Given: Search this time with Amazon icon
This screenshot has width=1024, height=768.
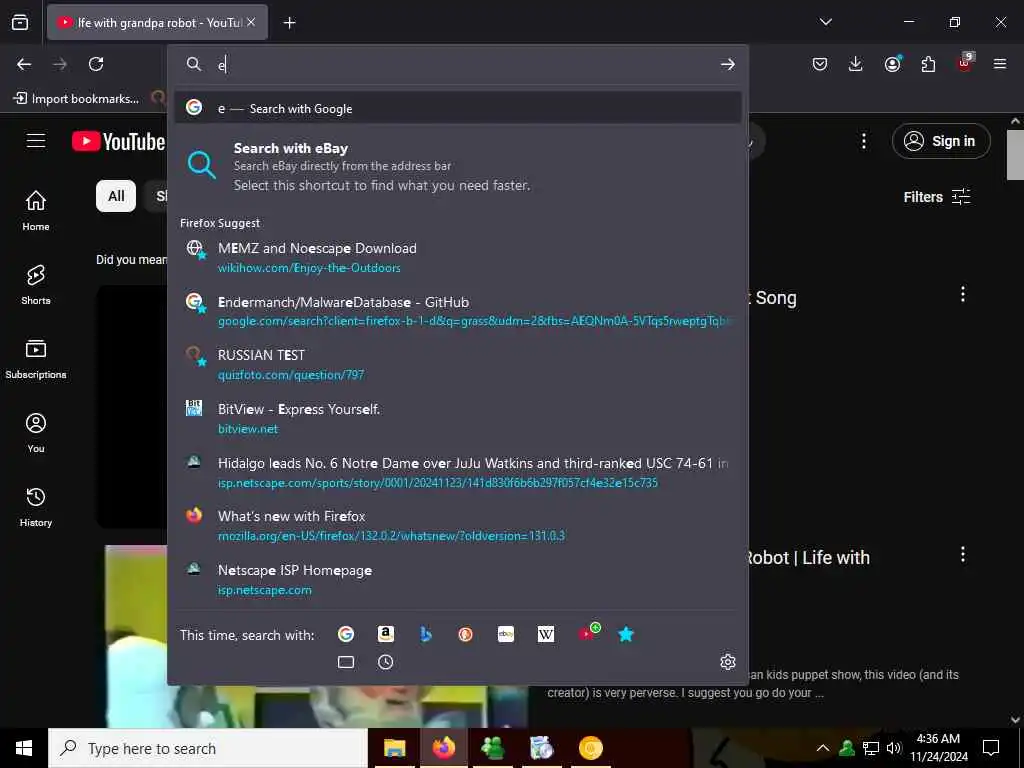Looking at the screenshot, I should 386,634.
